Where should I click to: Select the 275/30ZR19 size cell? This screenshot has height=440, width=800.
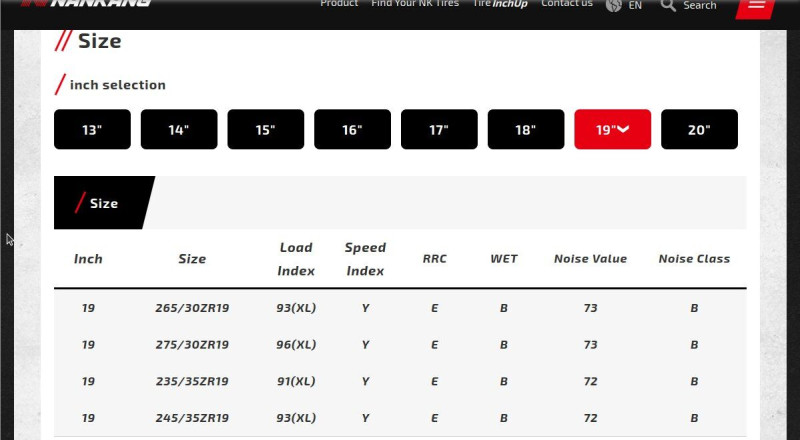(x=192, y=345)
